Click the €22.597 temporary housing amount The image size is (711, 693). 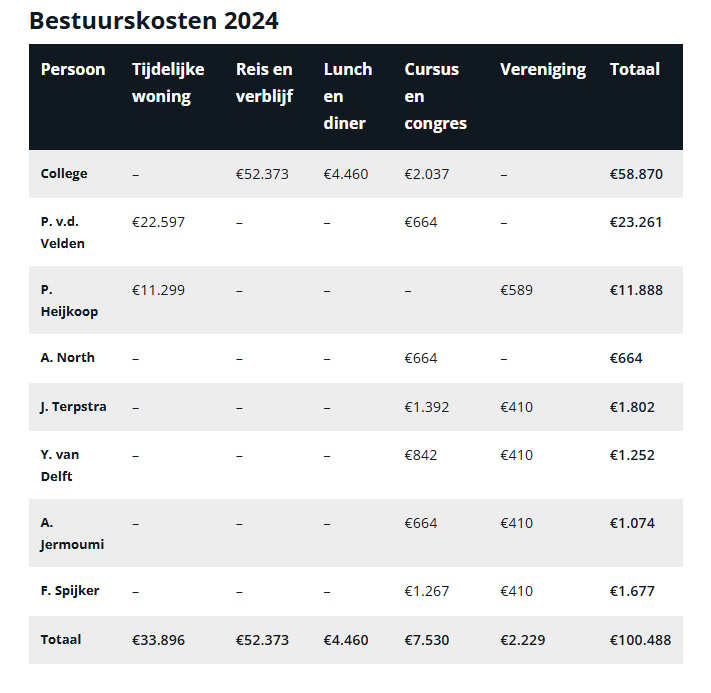pyautogui.click(x=158, y=222)
